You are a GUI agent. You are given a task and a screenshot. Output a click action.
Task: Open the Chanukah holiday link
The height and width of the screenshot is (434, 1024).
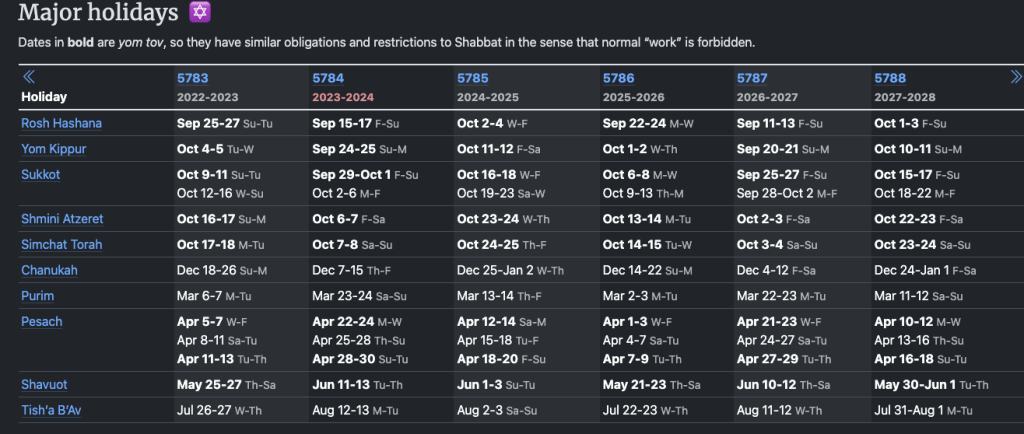49,270
